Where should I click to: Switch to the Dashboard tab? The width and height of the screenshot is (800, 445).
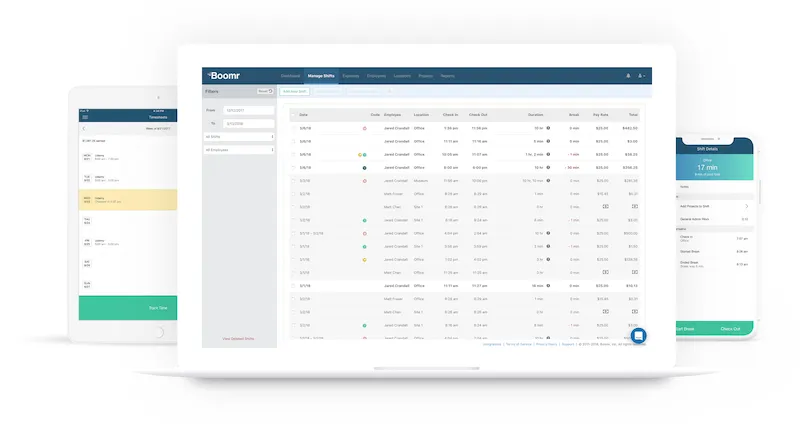coord(290,76)
